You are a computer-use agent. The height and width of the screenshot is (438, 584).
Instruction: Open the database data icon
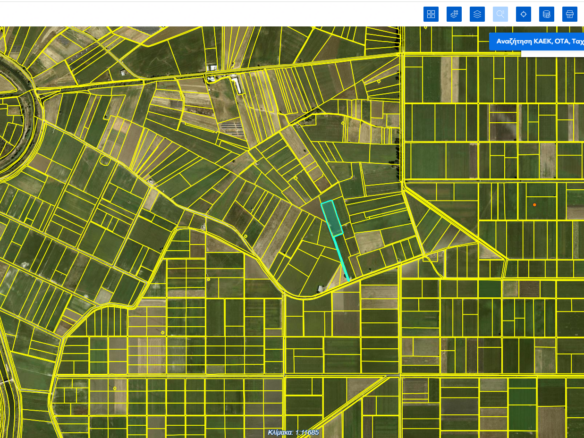pos(546,14)
